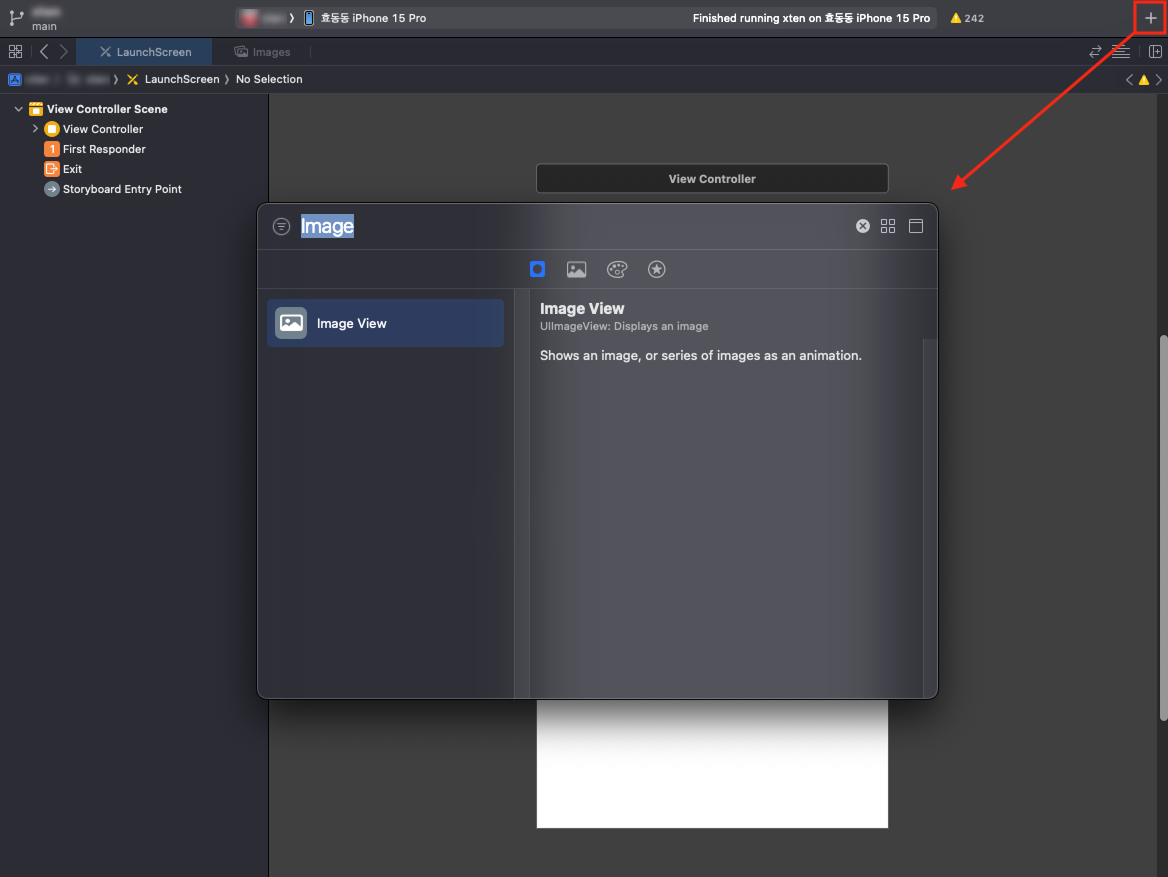Expand the View Controller outline item
Image resolution: width=1168 pixels, height=877 pixels.
35,129
